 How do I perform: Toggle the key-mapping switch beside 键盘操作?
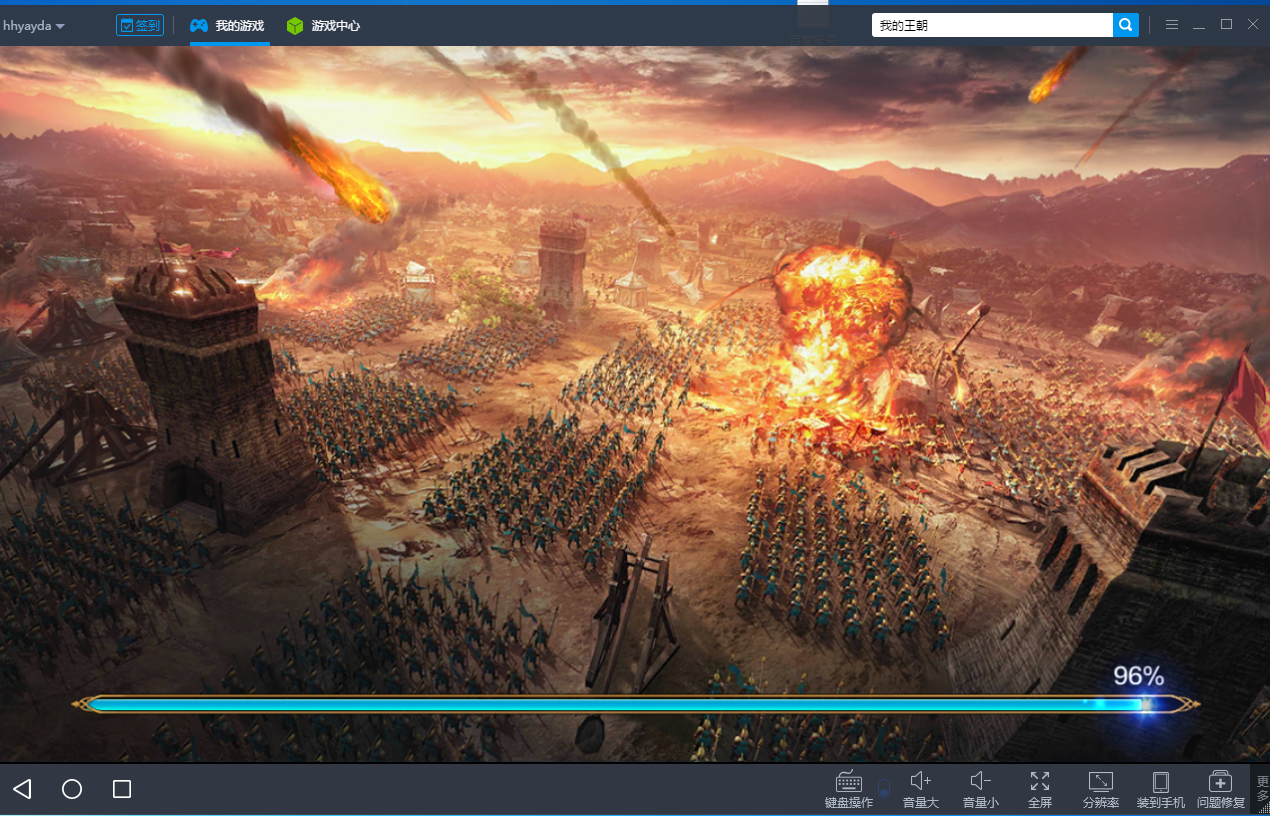coord(883,789)
